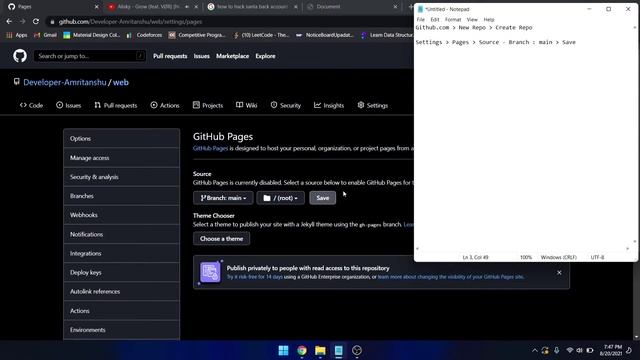Focus the Search or jump to field
This screenshot has width=640, height=360.
click(x=90, y=56)
